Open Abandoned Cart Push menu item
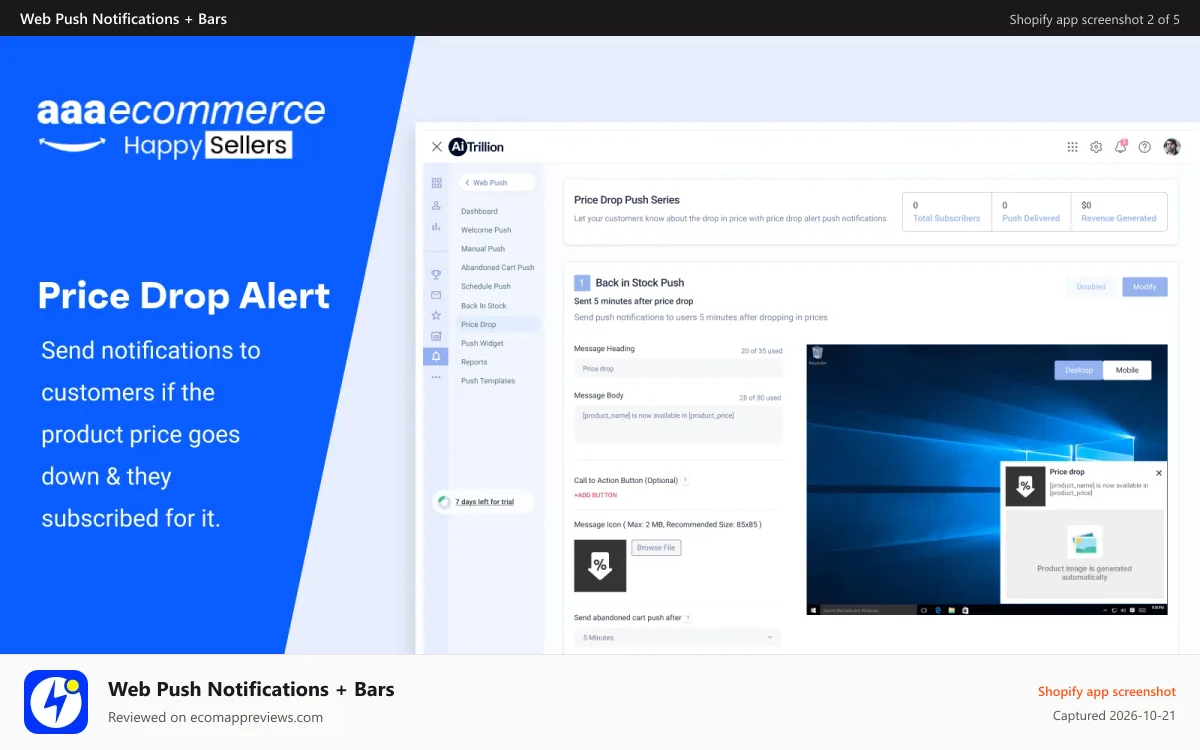This screenshot has height=750, width=1200. coord(498,268)
